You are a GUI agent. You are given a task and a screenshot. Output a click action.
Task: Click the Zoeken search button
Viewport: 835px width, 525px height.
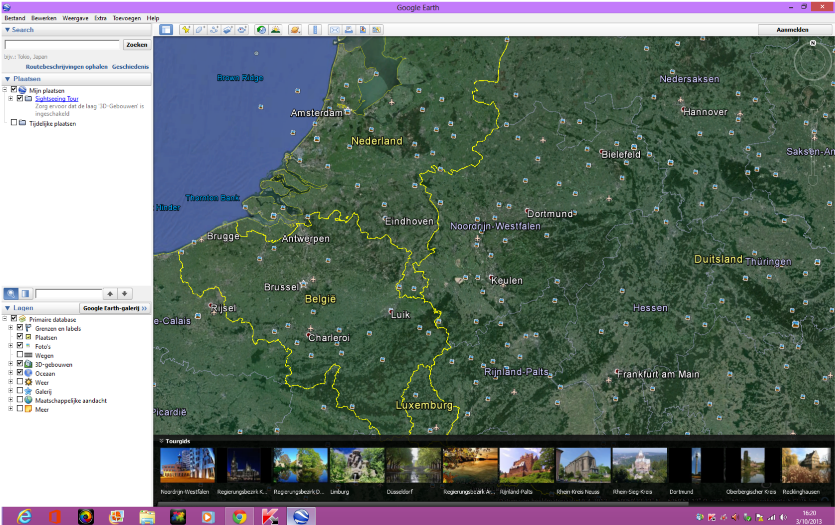[137, 45]
